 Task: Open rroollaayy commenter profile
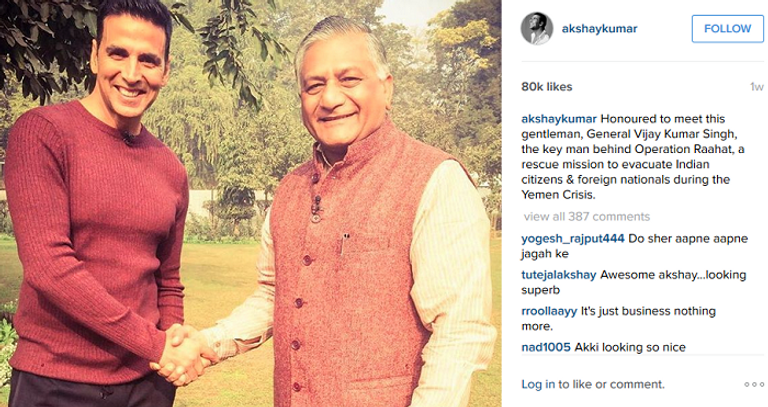click(x=549, y=311)
